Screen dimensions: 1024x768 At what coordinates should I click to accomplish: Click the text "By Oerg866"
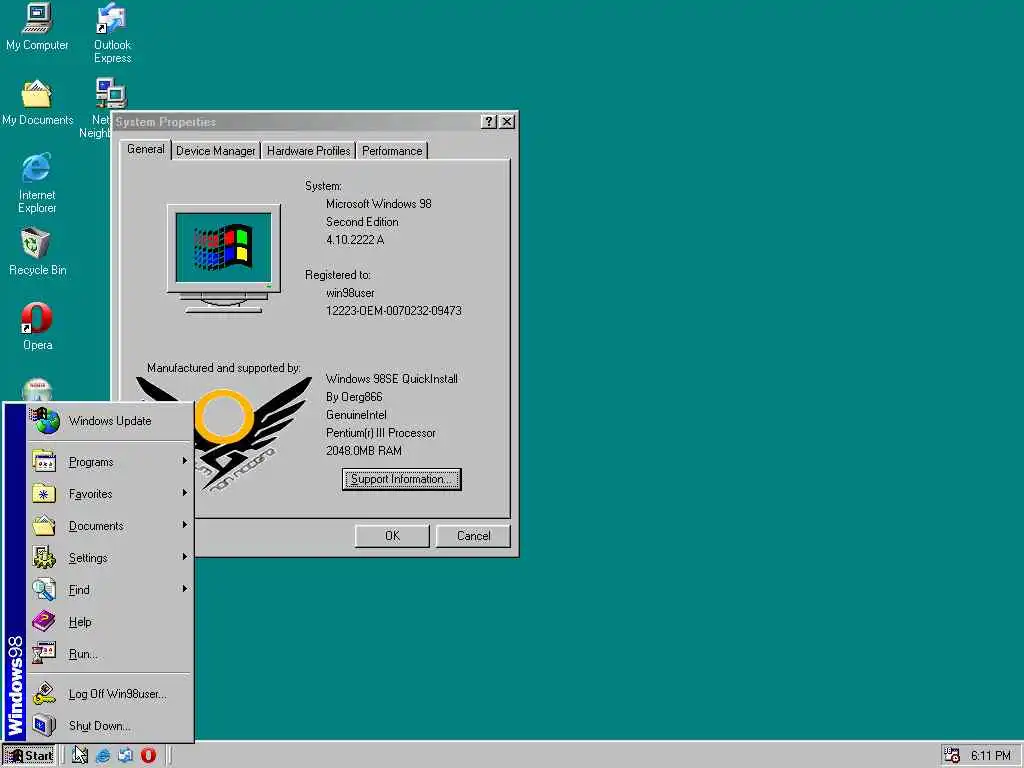click(354, 397)
